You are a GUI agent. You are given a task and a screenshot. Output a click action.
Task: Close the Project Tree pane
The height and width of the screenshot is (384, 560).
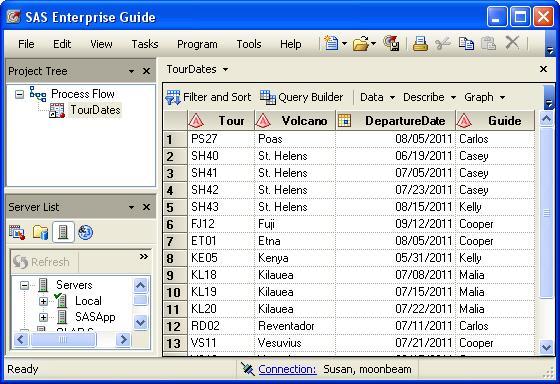point(146,71)
